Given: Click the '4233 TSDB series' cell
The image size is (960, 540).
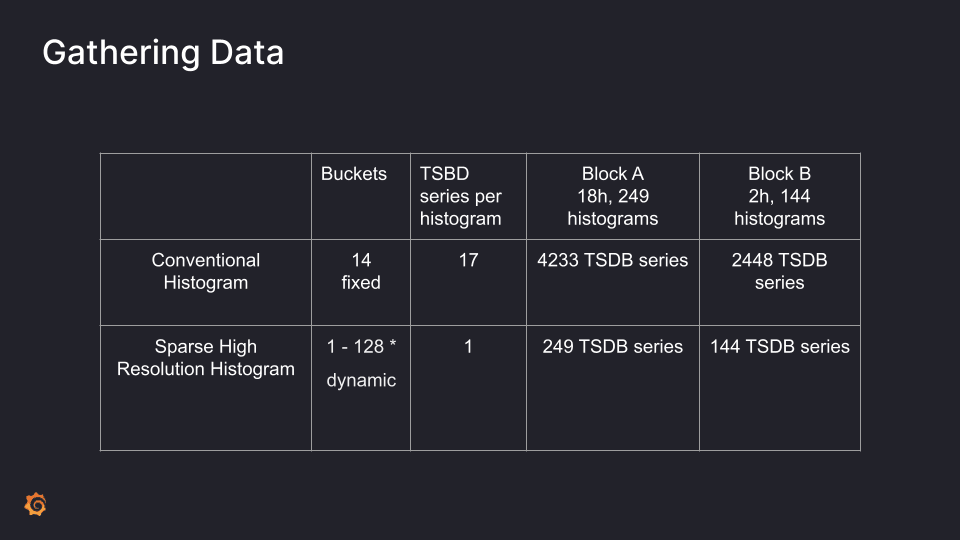Looking at the screenshot, I should point(612,260).
